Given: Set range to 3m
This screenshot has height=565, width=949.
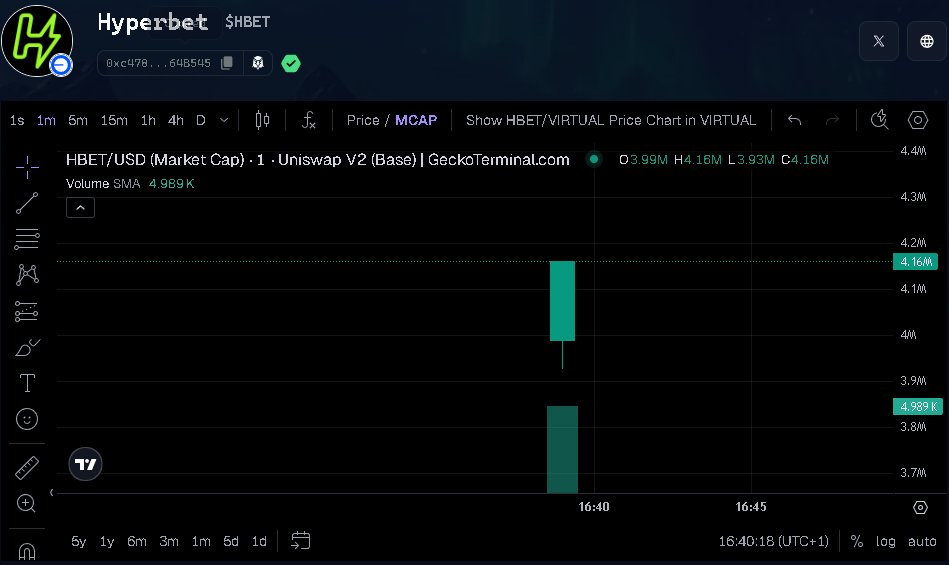Looking at the screenshot, I should point(169,541).
